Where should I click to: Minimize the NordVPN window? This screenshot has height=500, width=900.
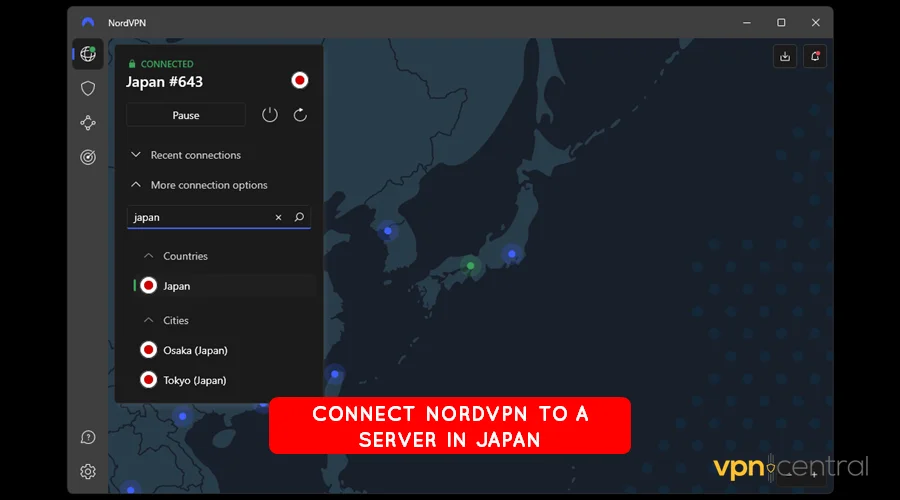pos(747,22)
